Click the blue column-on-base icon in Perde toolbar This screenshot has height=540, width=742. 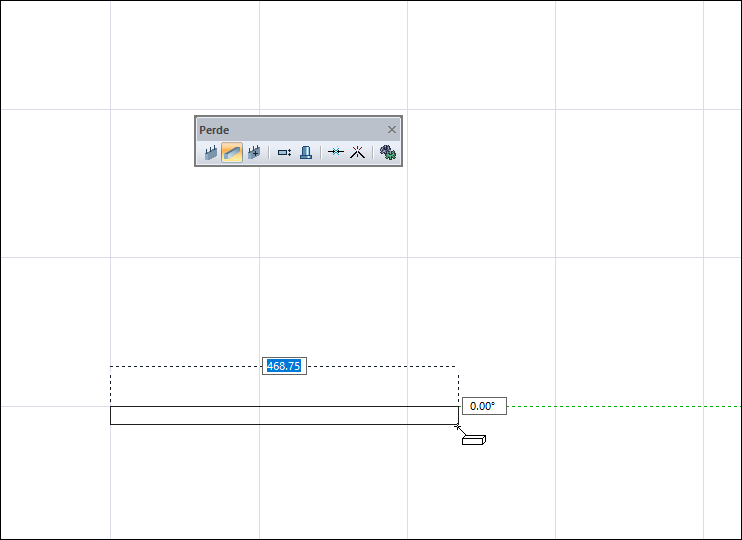306,153
